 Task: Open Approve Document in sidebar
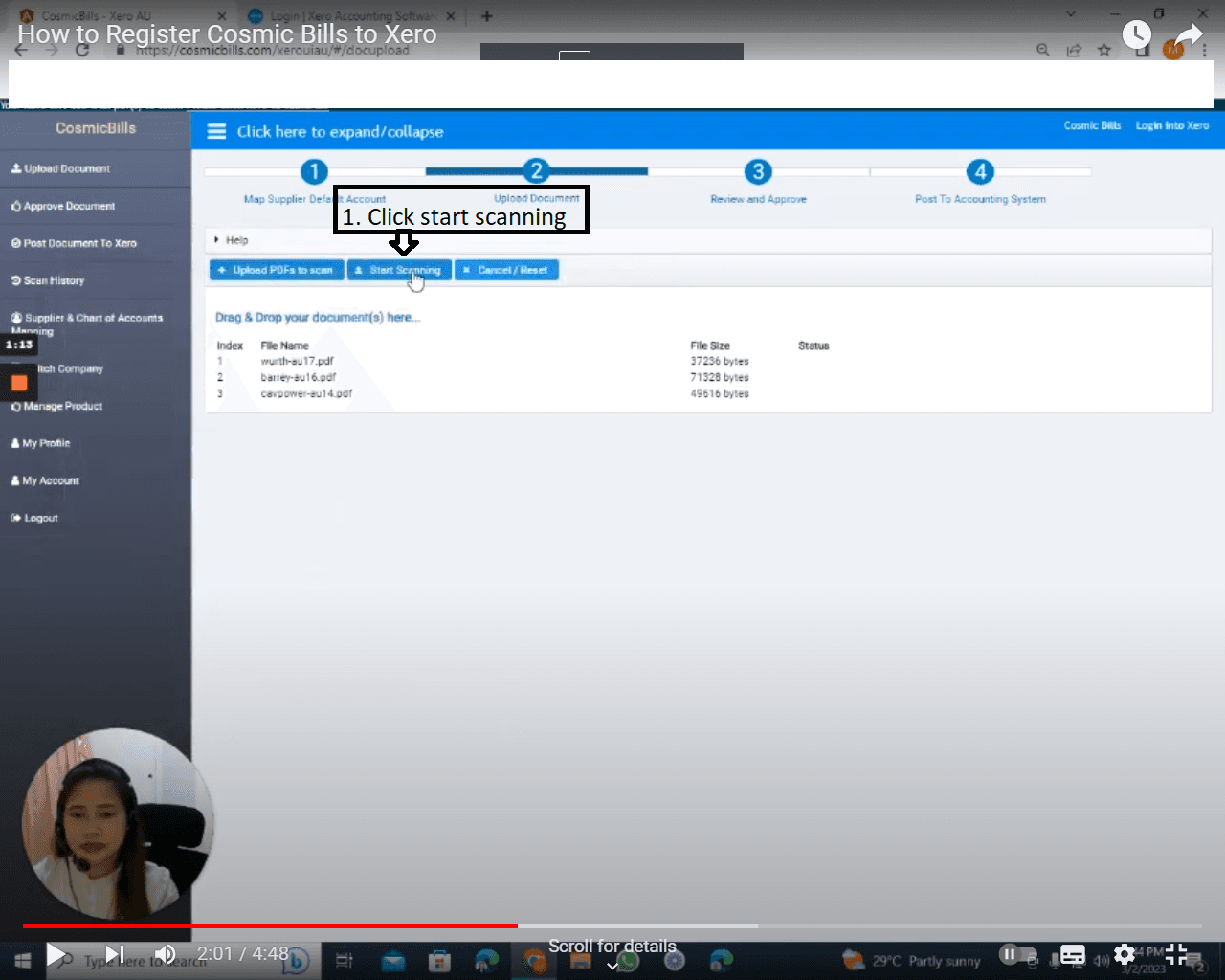point(62,206)
